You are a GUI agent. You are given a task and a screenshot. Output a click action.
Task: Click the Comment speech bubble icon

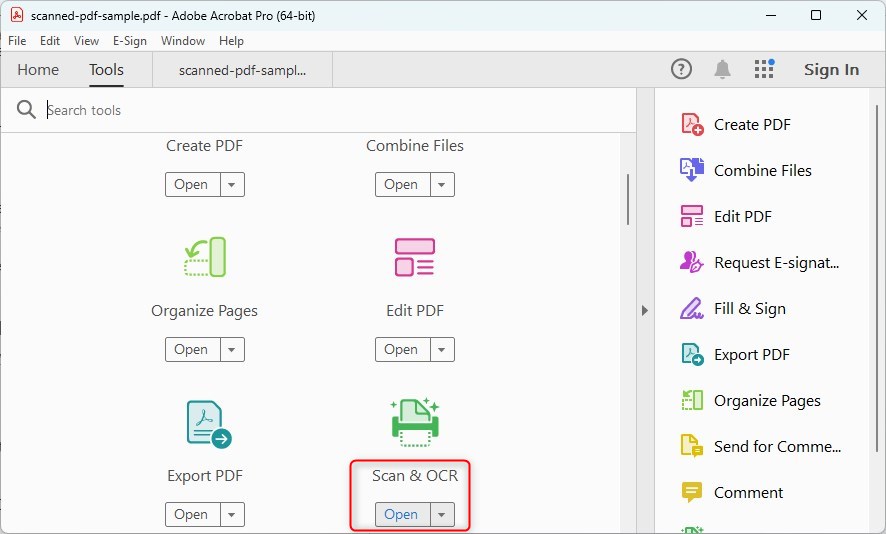tap(692, 492)
